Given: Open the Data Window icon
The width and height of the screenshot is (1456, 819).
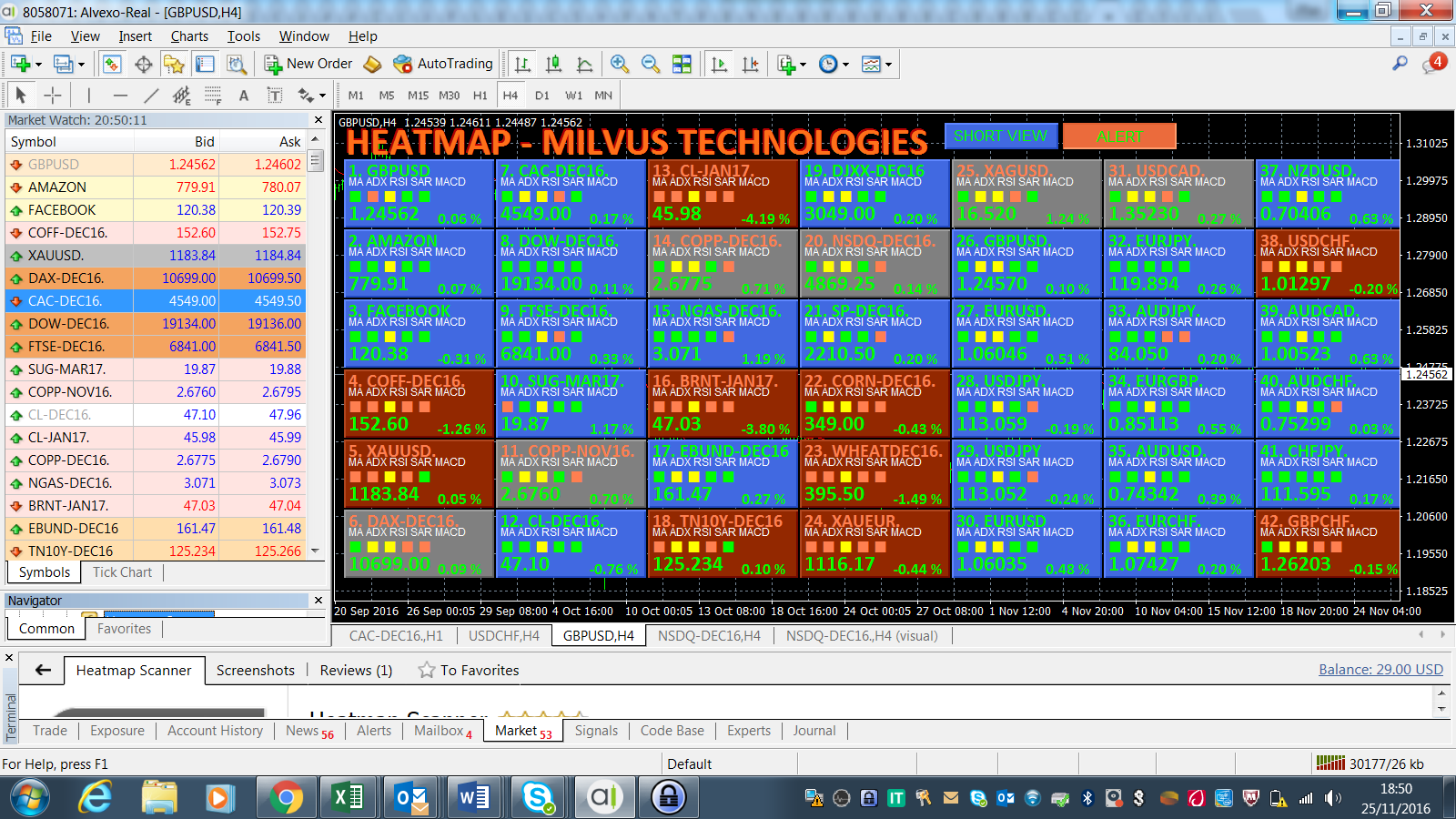Looking at the screenshot, I should point(143,64).
